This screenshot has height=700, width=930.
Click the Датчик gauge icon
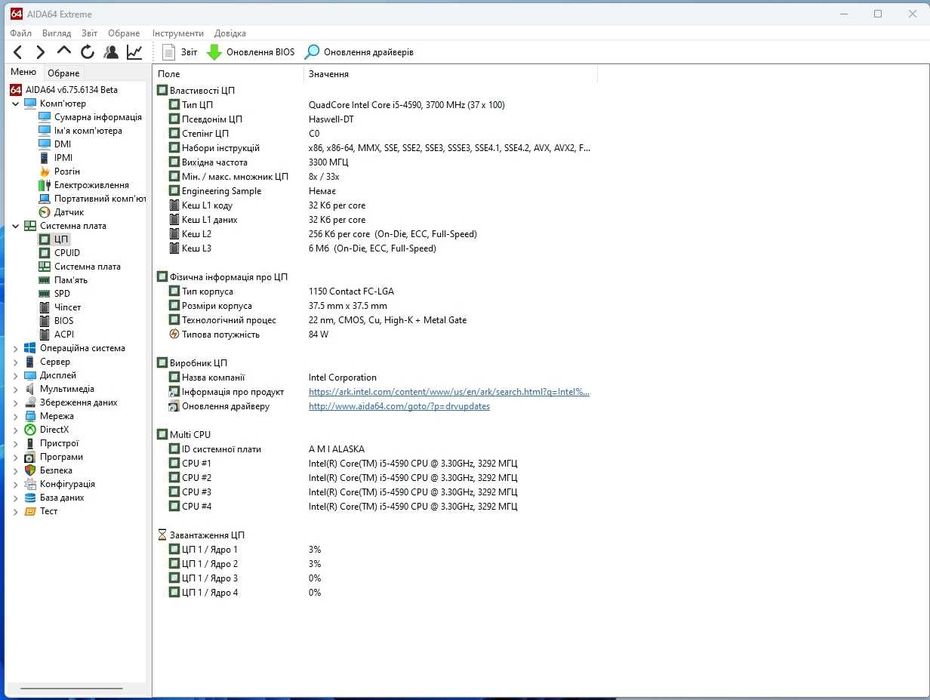(44, 212)
